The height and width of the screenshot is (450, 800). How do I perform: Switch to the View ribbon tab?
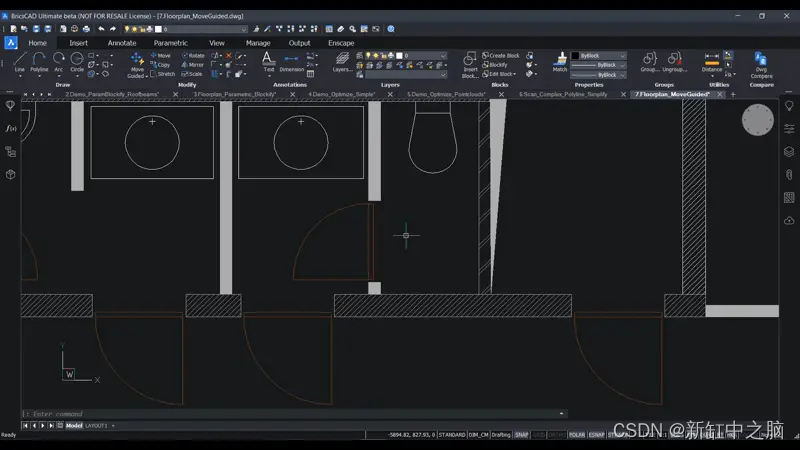coord(217,43)
